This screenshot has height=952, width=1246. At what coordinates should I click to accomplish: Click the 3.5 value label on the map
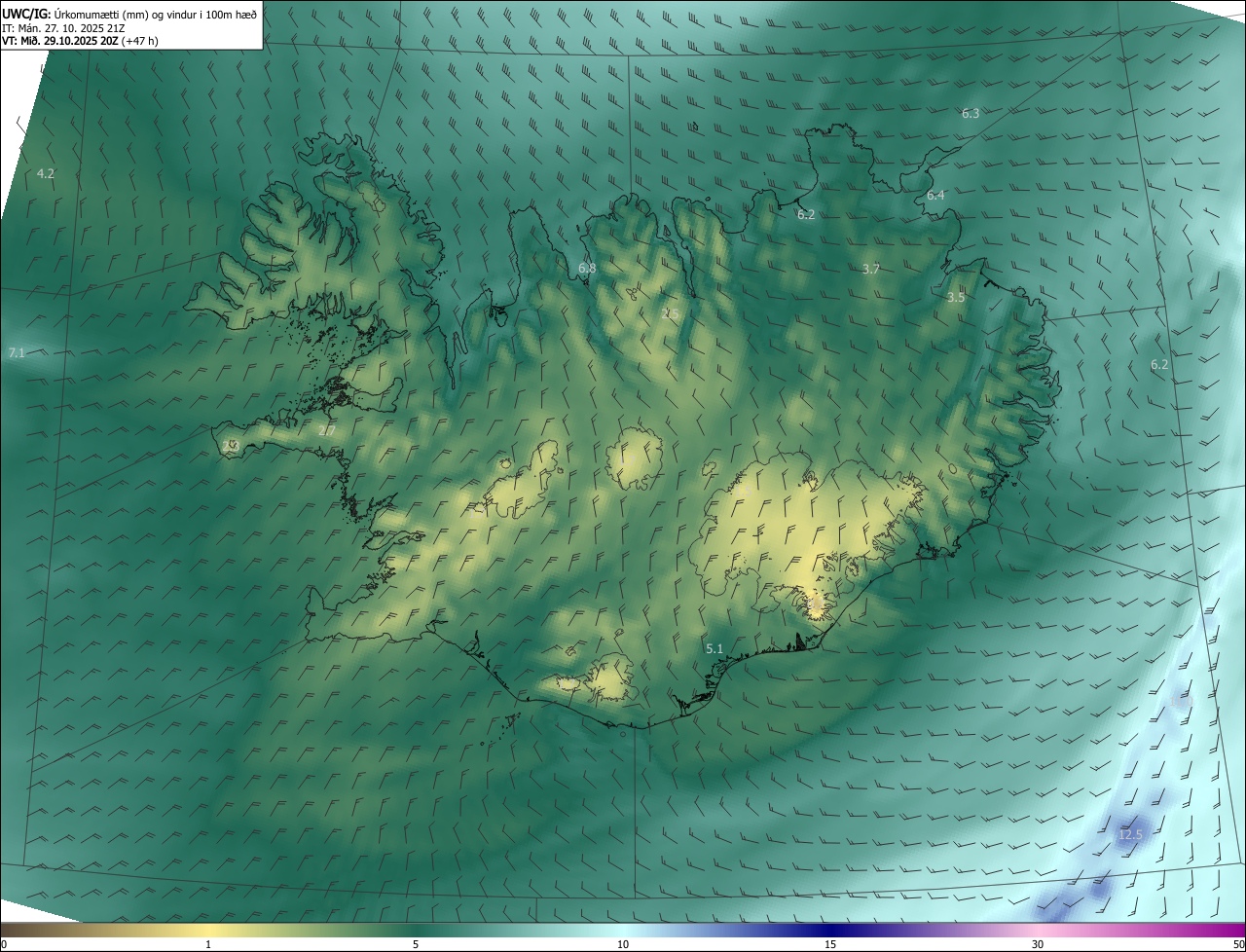(956, 298)
